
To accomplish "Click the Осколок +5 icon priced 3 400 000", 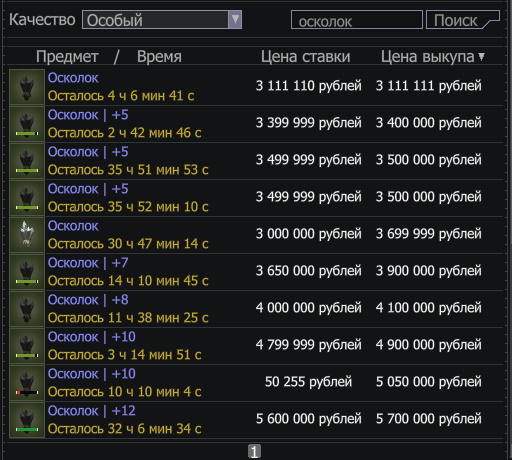I will pyautogui.click(x=27, y=124).
